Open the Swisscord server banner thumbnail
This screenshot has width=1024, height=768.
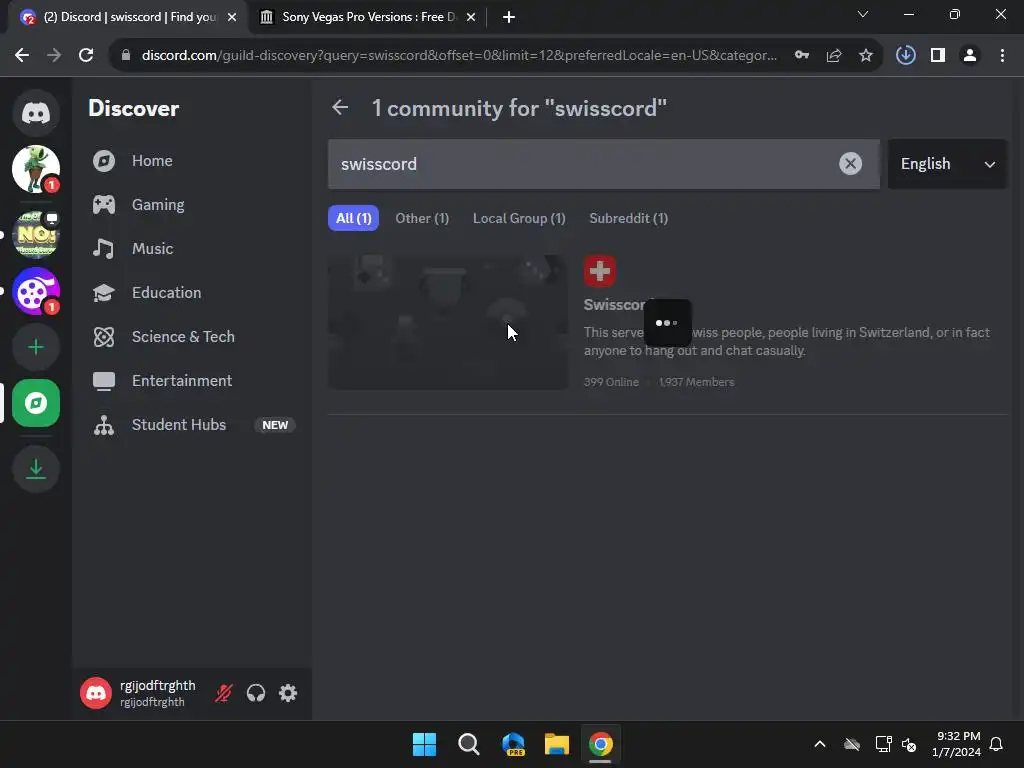(x=448, y=322)
